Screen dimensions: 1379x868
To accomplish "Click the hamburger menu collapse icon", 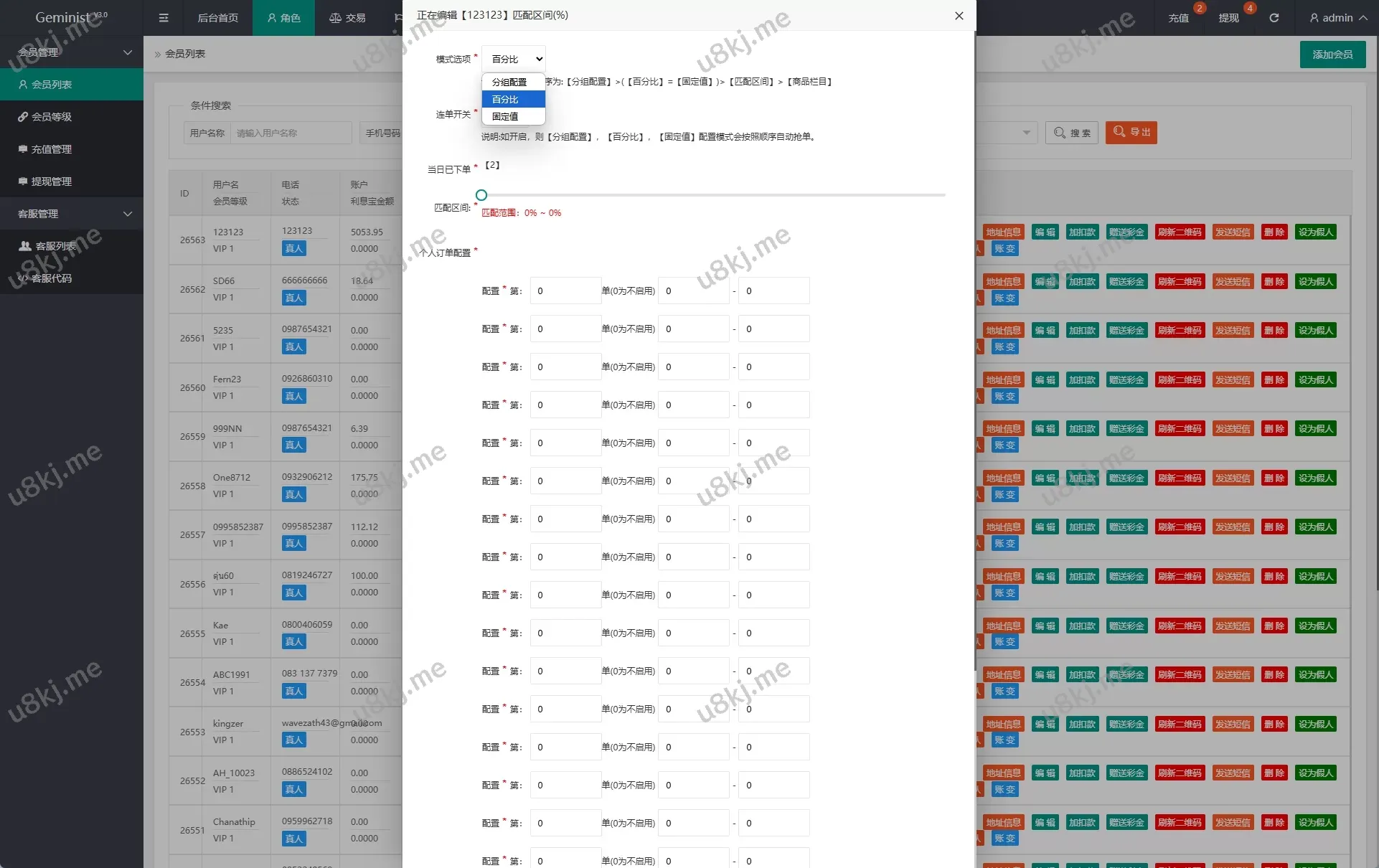I will [164, 18].
